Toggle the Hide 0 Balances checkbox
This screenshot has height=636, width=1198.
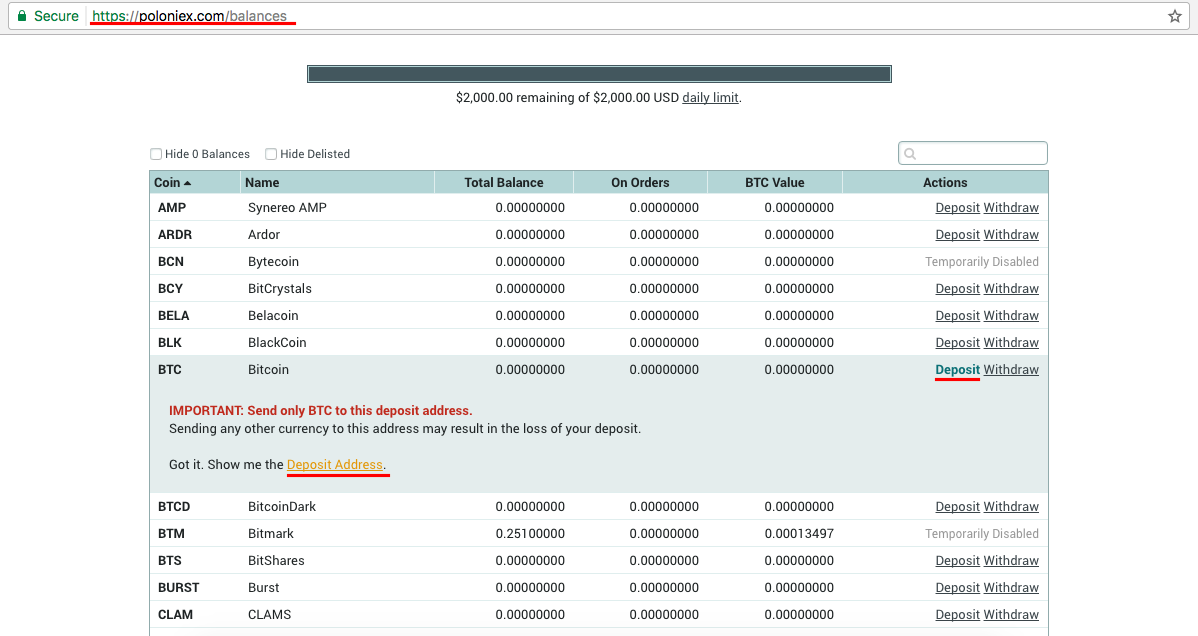coord(156,154)
